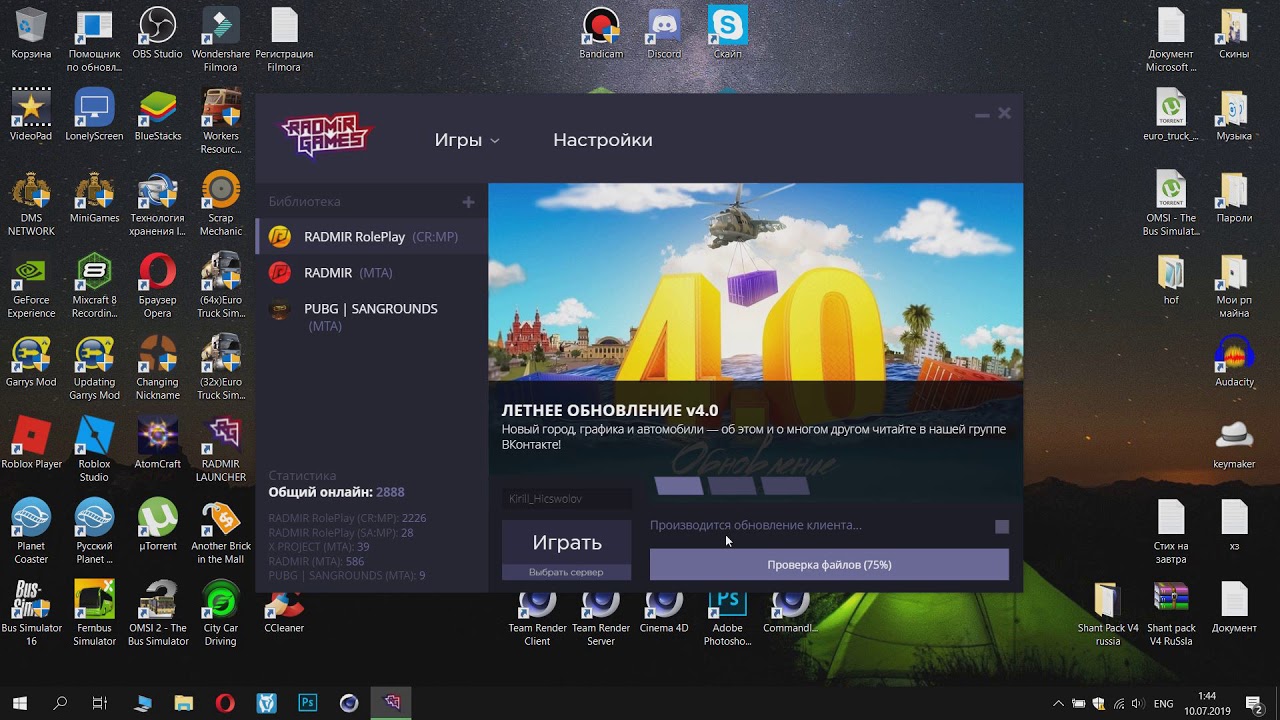Open Roblox Player desktop icon
This screenshot has width=1280, height=720.
click(31, 444)
